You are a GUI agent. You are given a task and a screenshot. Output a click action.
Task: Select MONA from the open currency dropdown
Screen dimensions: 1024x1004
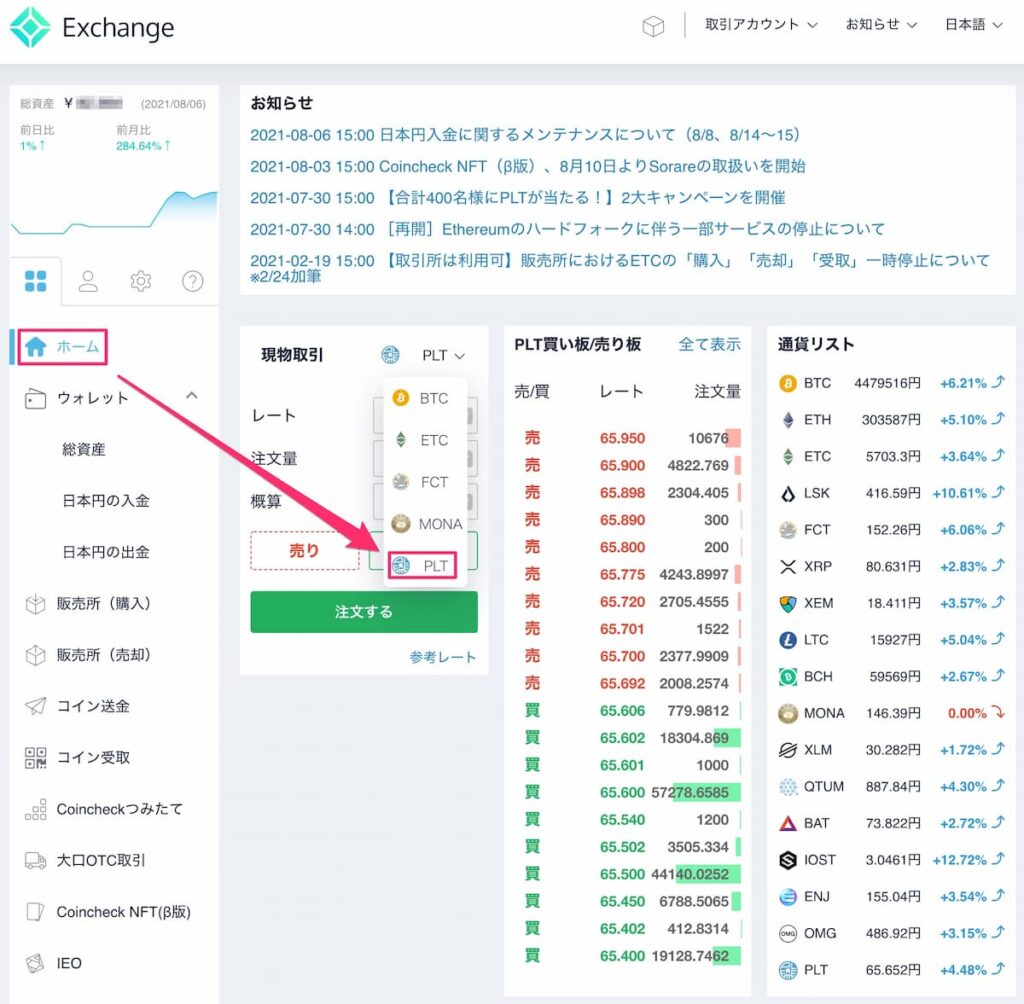pyautogui.click(x=426, y=523)
